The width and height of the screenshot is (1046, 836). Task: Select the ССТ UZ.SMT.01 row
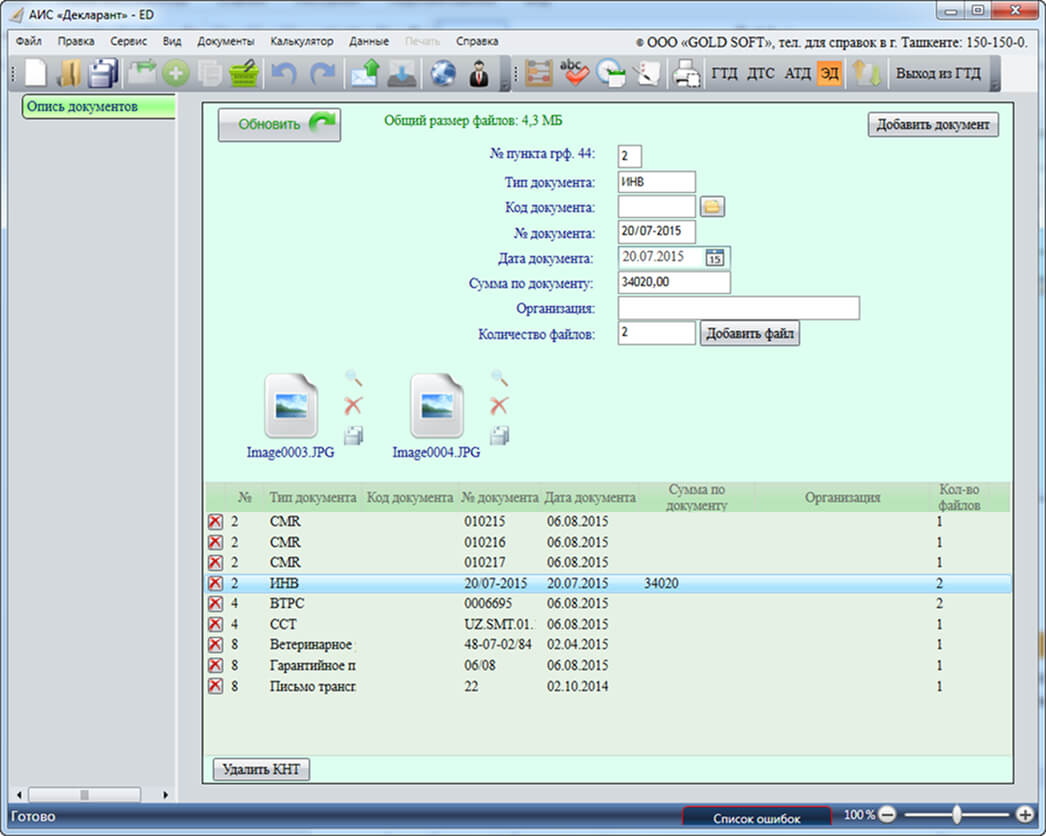click(608, 624)
